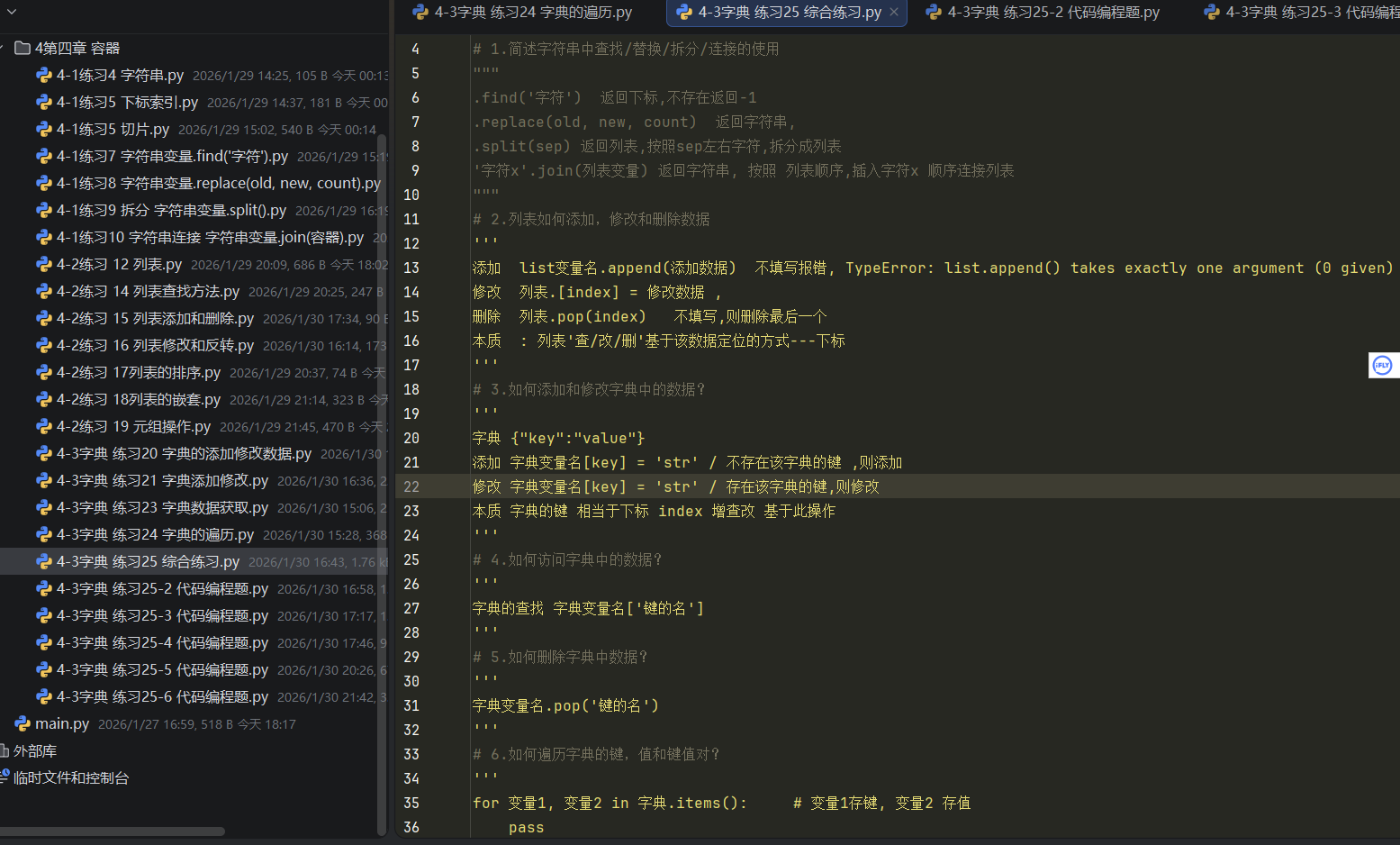Open main.py in project tree
This screenshot has width=1400, height=845.
pyautogui.click(x=62, y=723)
